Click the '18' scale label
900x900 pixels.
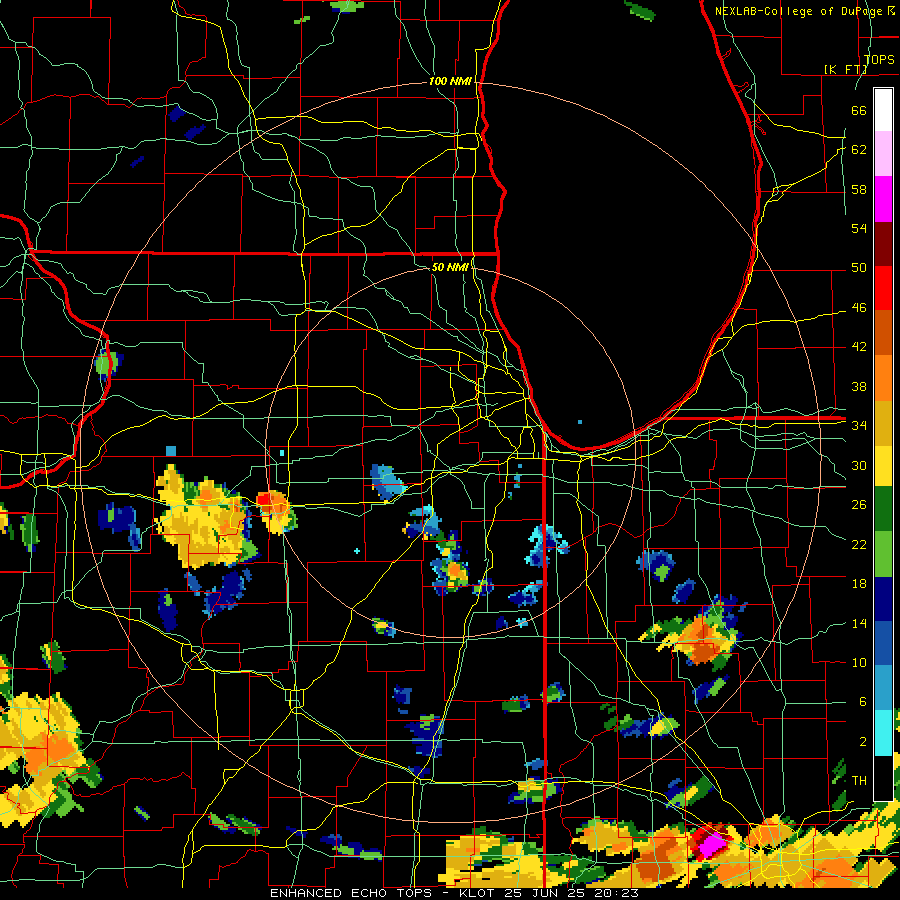[x=859, y=584]
